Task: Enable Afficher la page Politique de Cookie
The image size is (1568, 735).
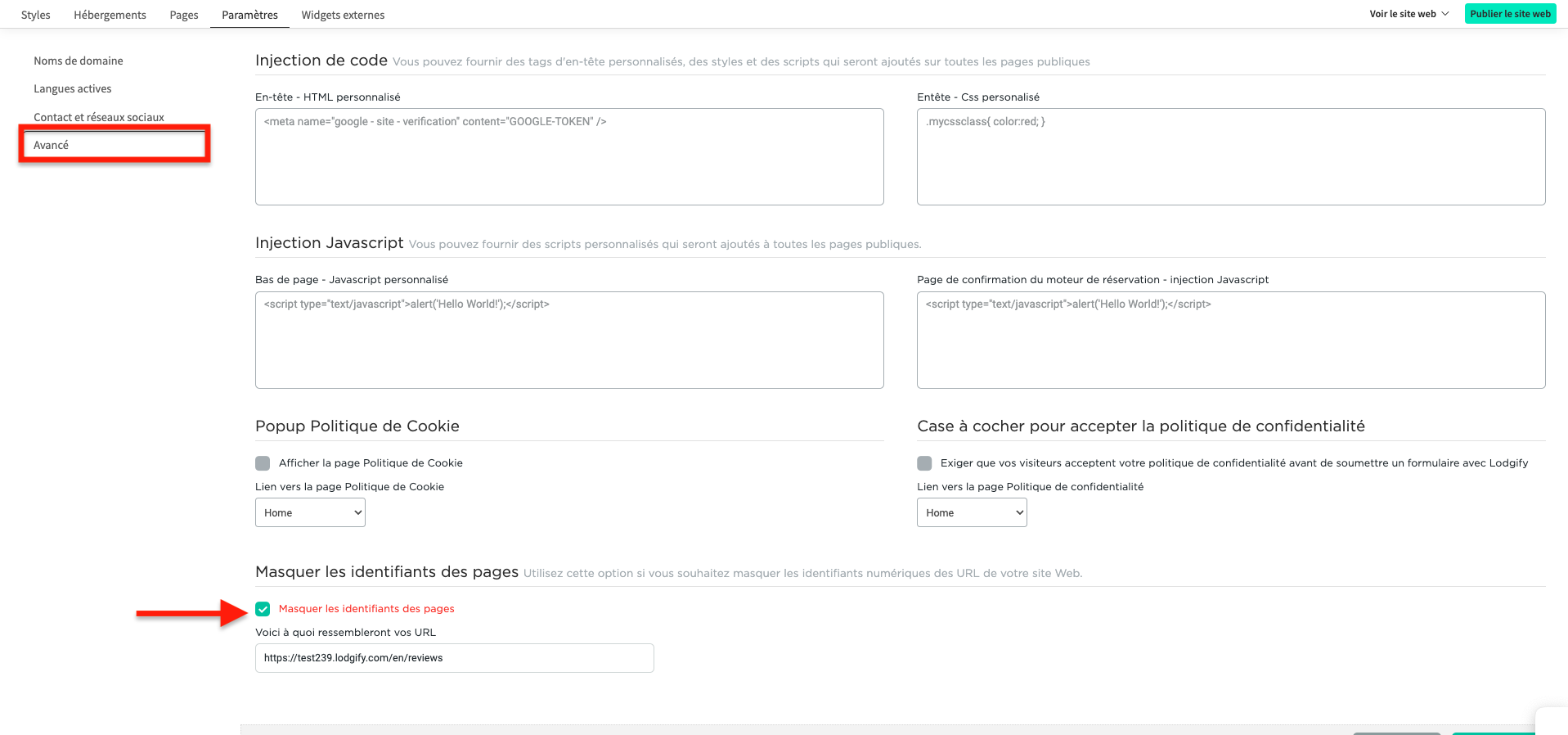Action: pyautogui.click(x=263, y=462)
